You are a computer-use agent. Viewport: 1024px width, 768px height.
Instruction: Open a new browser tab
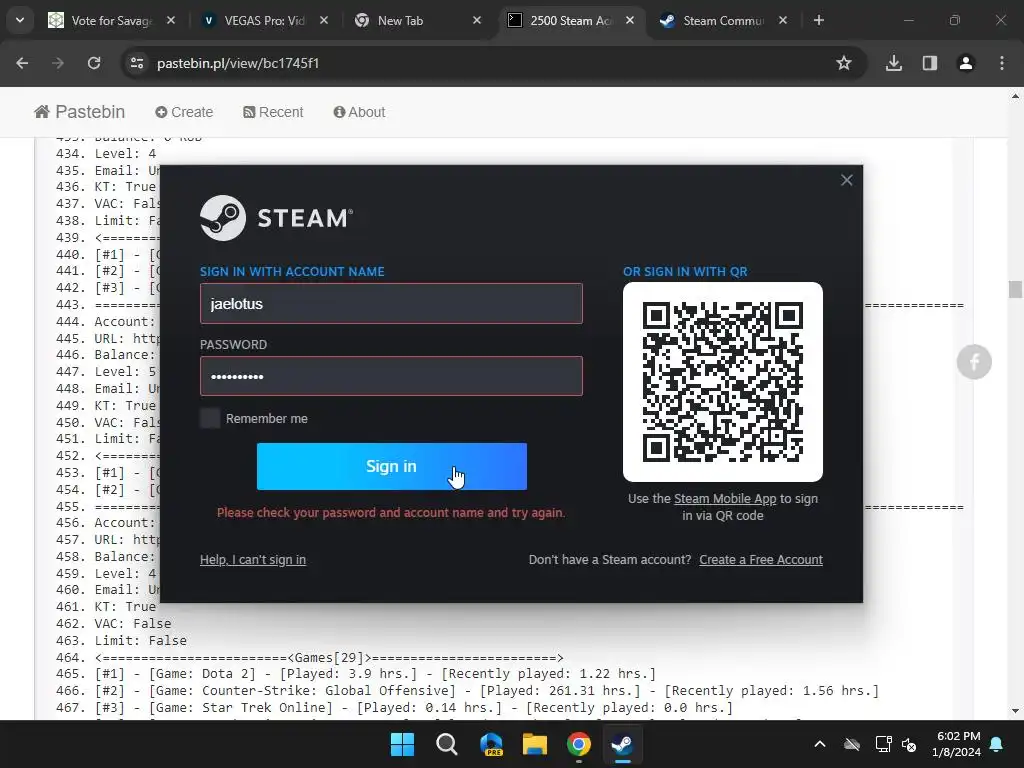click(819, 20)
